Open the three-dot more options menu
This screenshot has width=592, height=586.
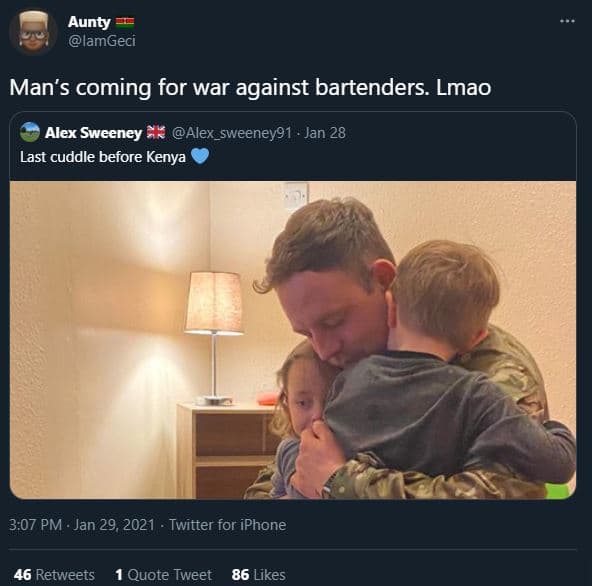pyautogui.click(x=567, y=21)
